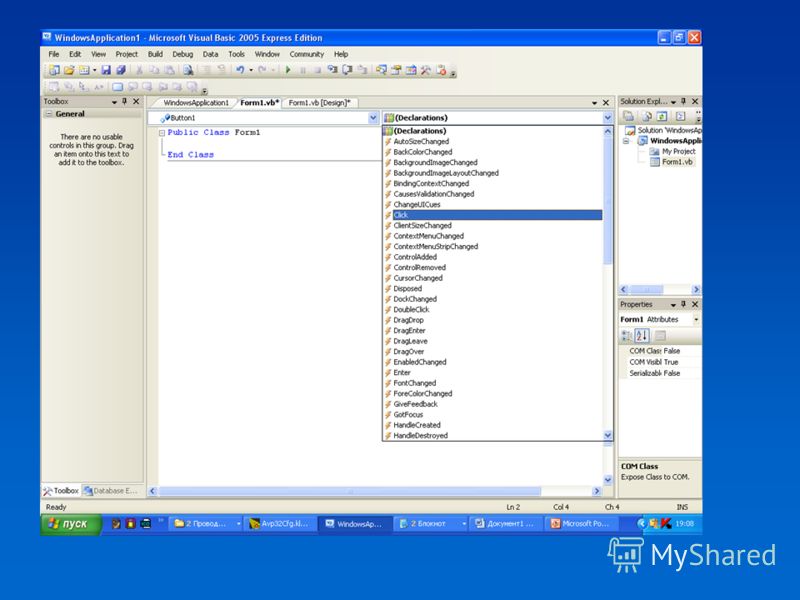Start debugging with the green play icon
Image resolution: width=800 pixels, height=600 pixels.
[288, 70]
